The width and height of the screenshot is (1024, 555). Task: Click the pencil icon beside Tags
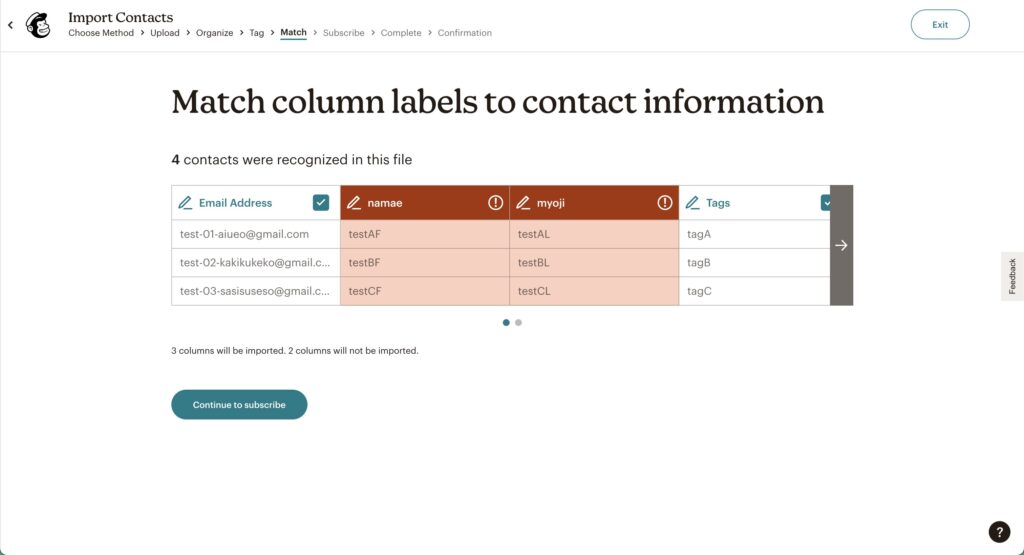click(x=692, y=203)
